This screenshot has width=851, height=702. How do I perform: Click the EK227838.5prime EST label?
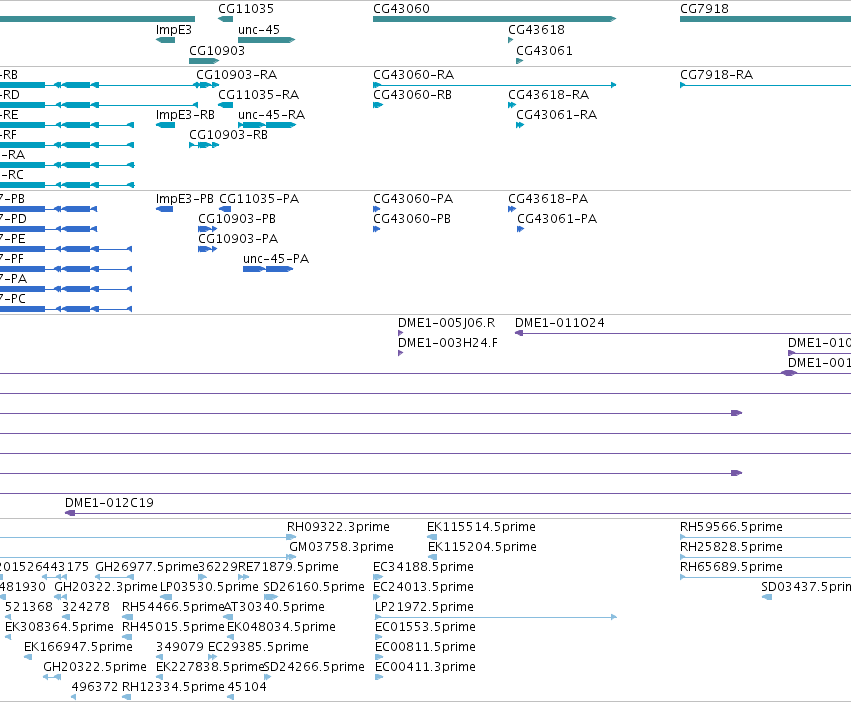point(209,667)
